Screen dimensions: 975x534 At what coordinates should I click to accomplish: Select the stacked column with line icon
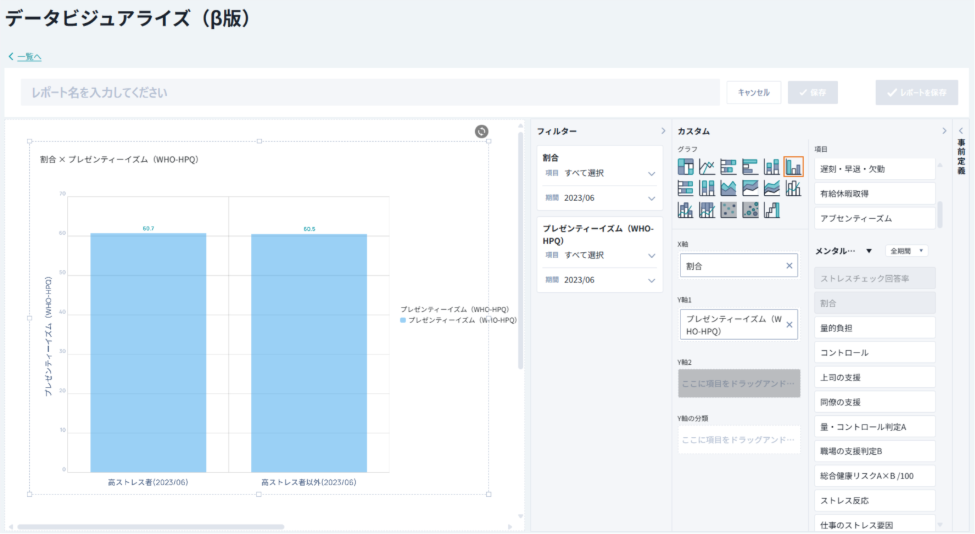(685, 210)
